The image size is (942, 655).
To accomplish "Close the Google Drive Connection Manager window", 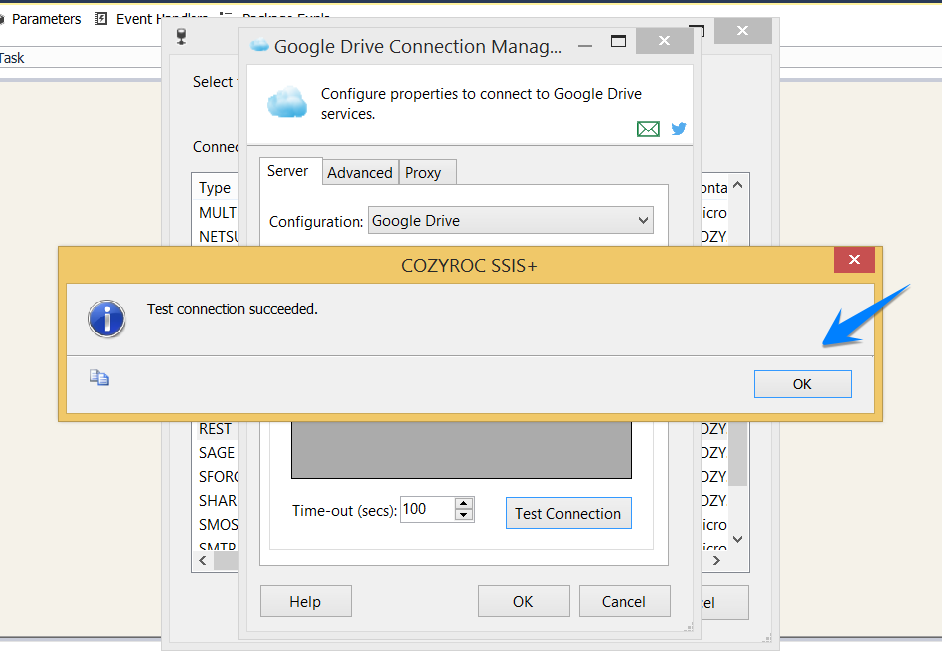I will click(x=664, y=41).
